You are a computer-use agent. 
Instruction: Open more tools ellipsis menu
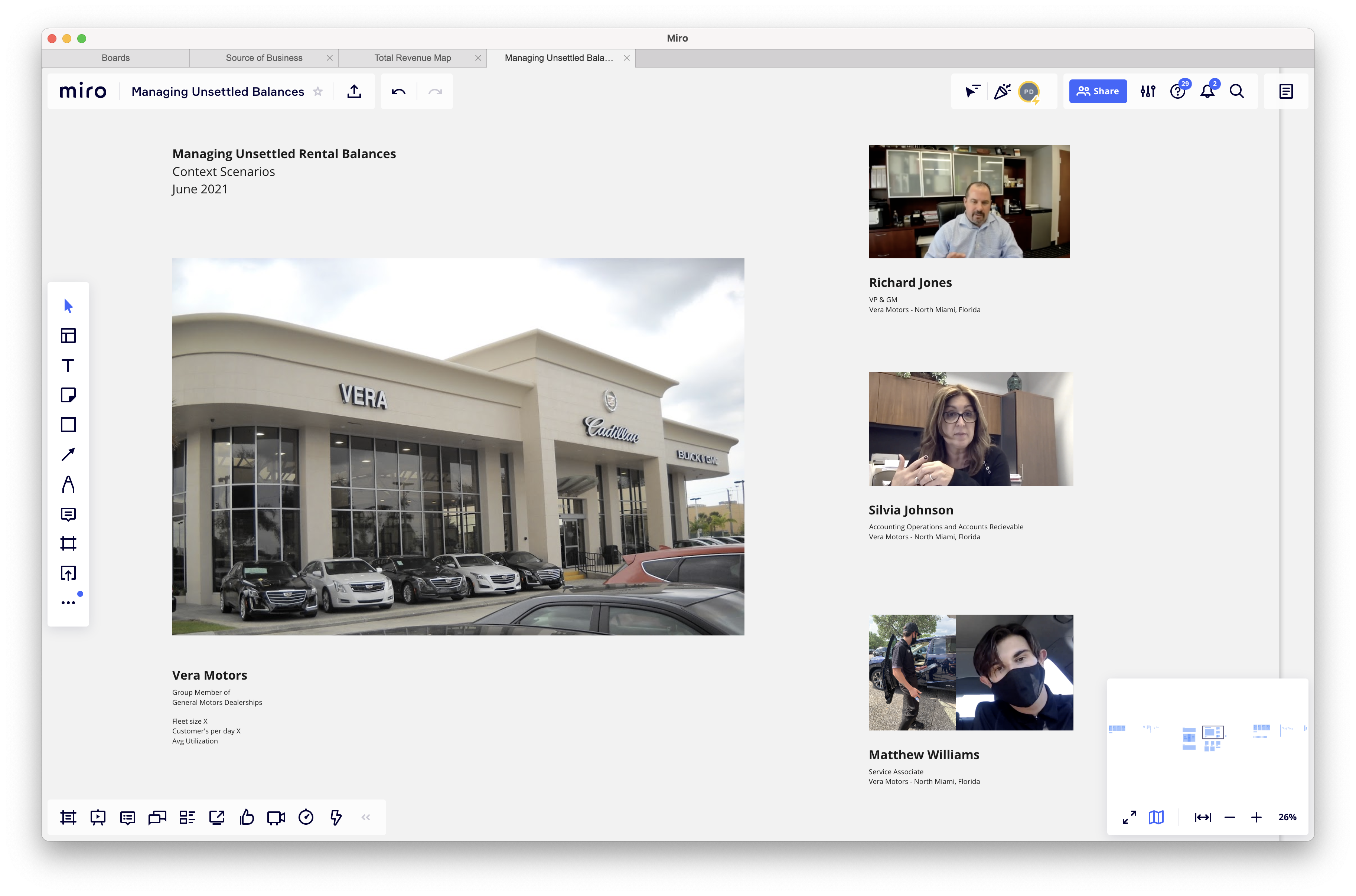(x=68, y=602)
